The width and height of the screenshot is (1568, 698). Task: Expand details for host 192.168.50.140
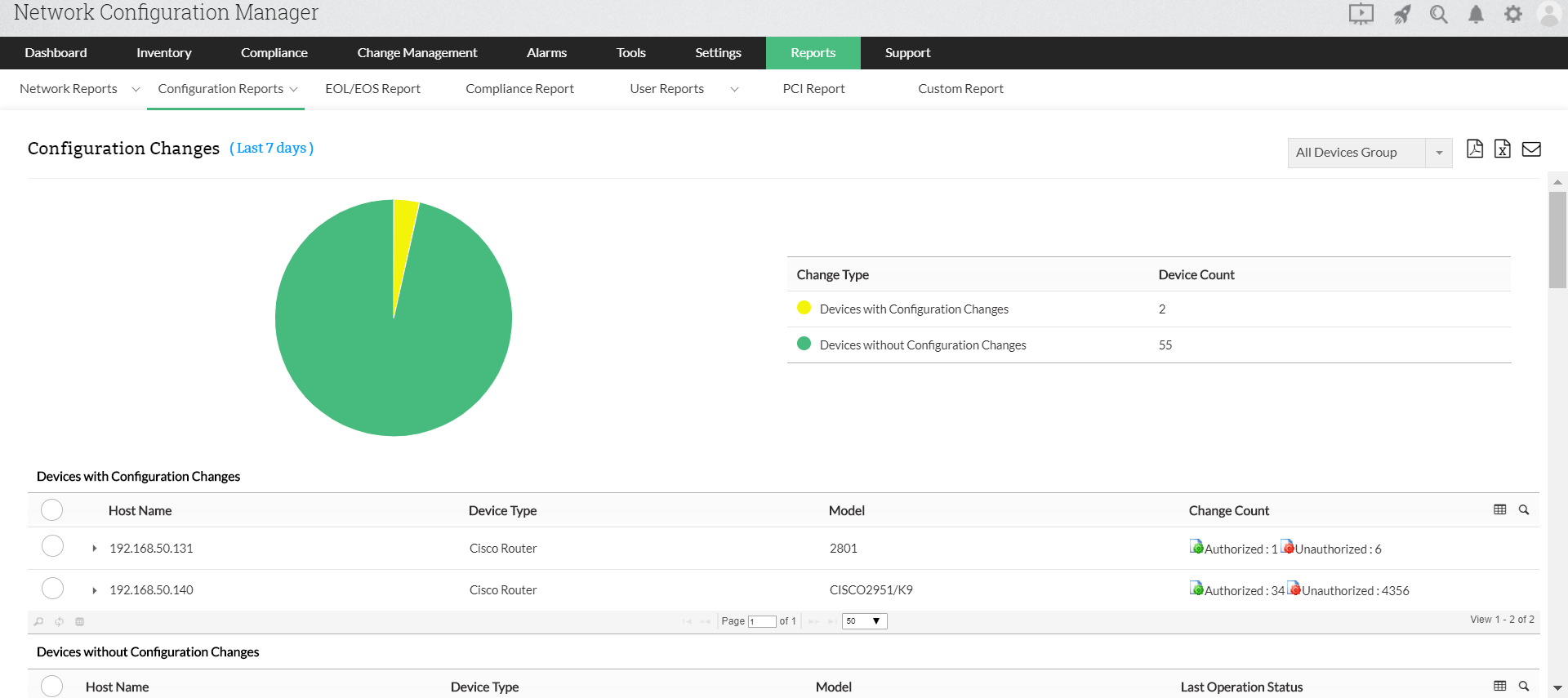95,590
